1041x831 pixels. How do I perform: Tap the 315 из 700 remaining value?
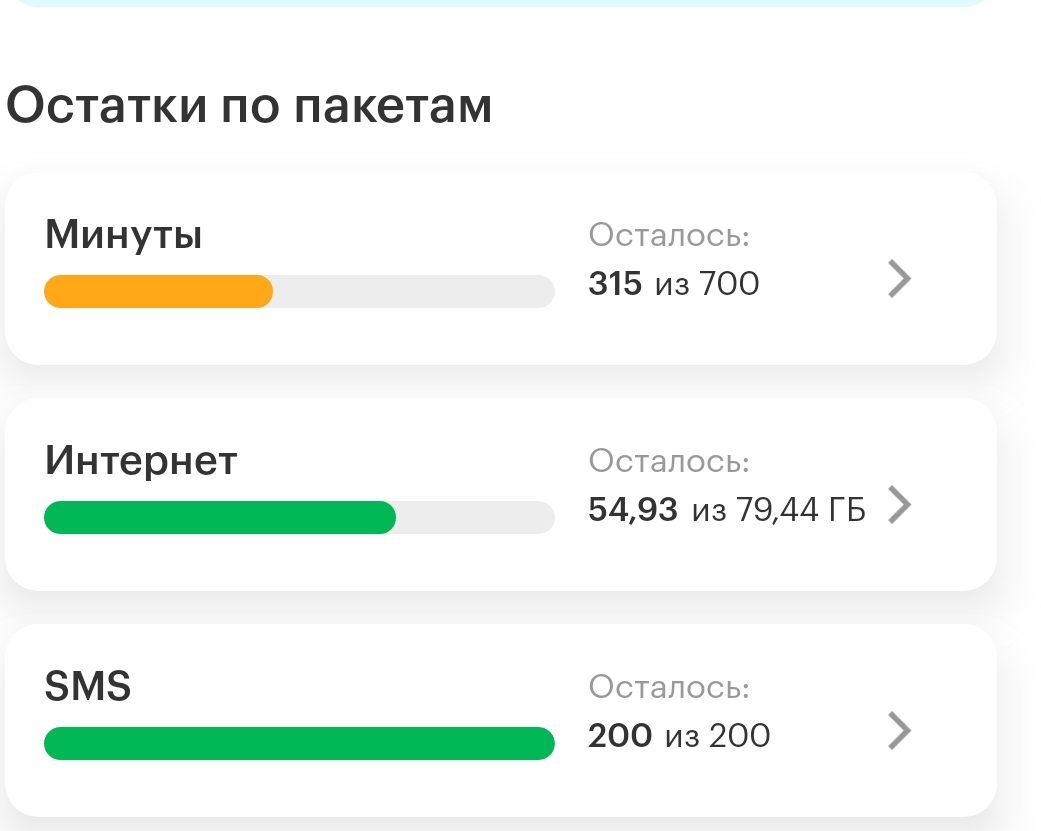pos(673,283)
